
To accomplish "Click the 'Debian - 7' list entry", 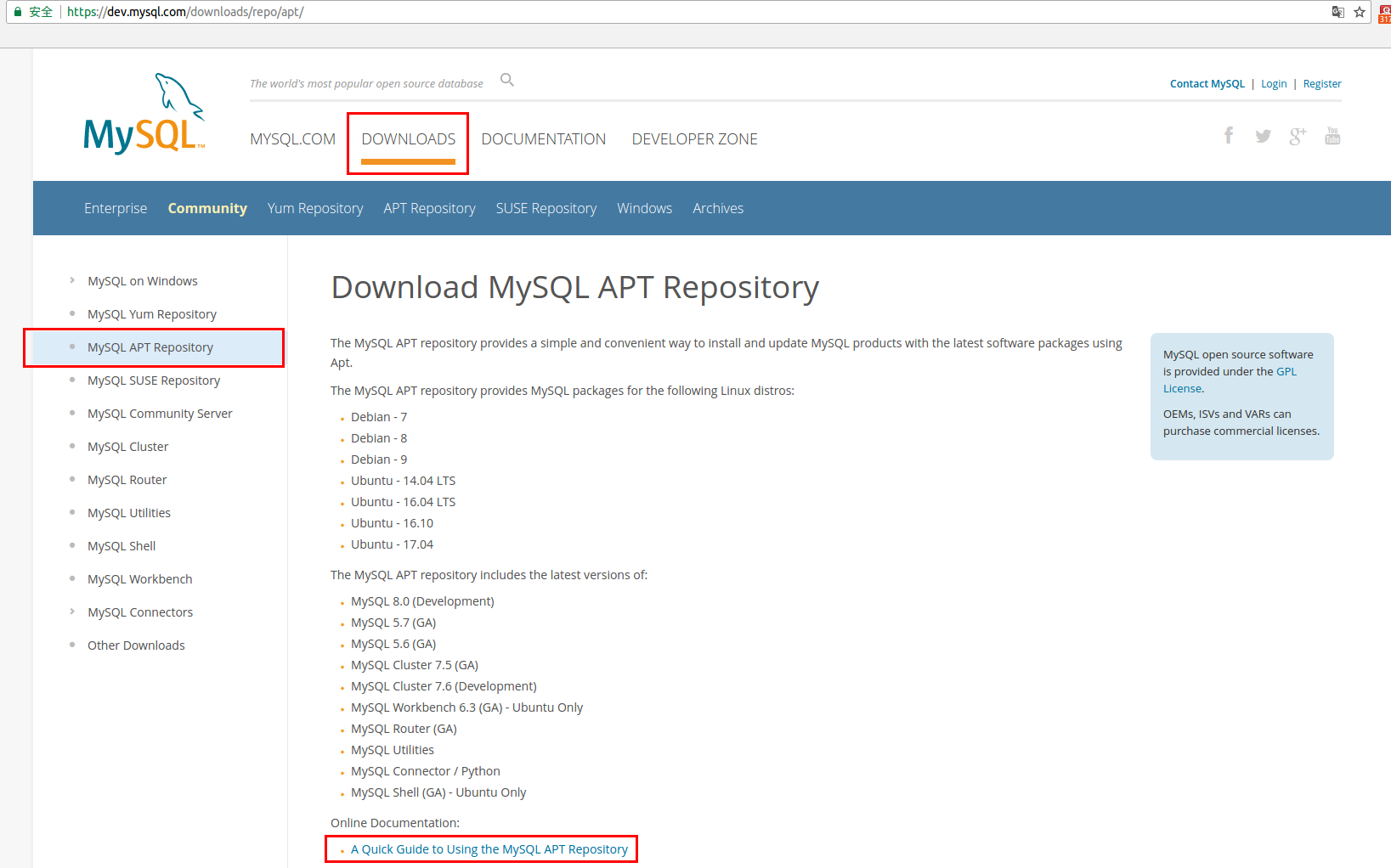I will tap(379, 417).
